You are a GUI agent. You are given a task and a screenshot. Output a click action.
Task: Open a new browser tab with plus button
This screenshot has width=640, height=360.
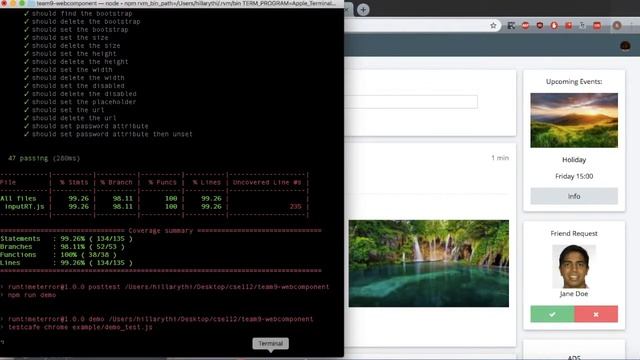pos(363,9)
